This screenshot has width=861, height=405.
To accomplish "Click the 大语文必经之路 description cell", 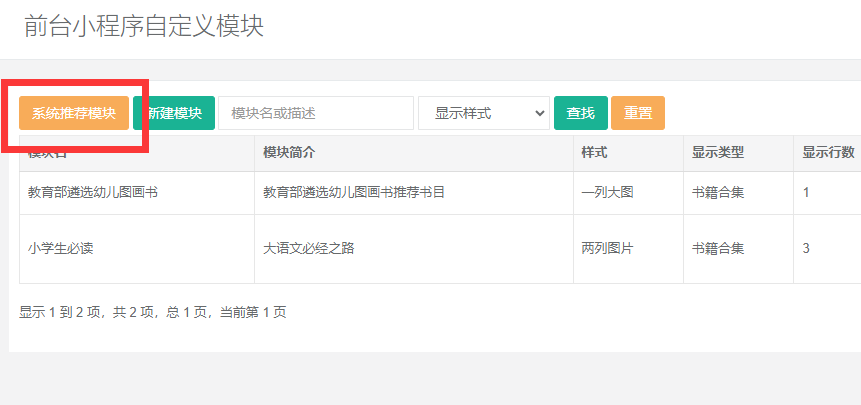I will [x=414, y=249].
